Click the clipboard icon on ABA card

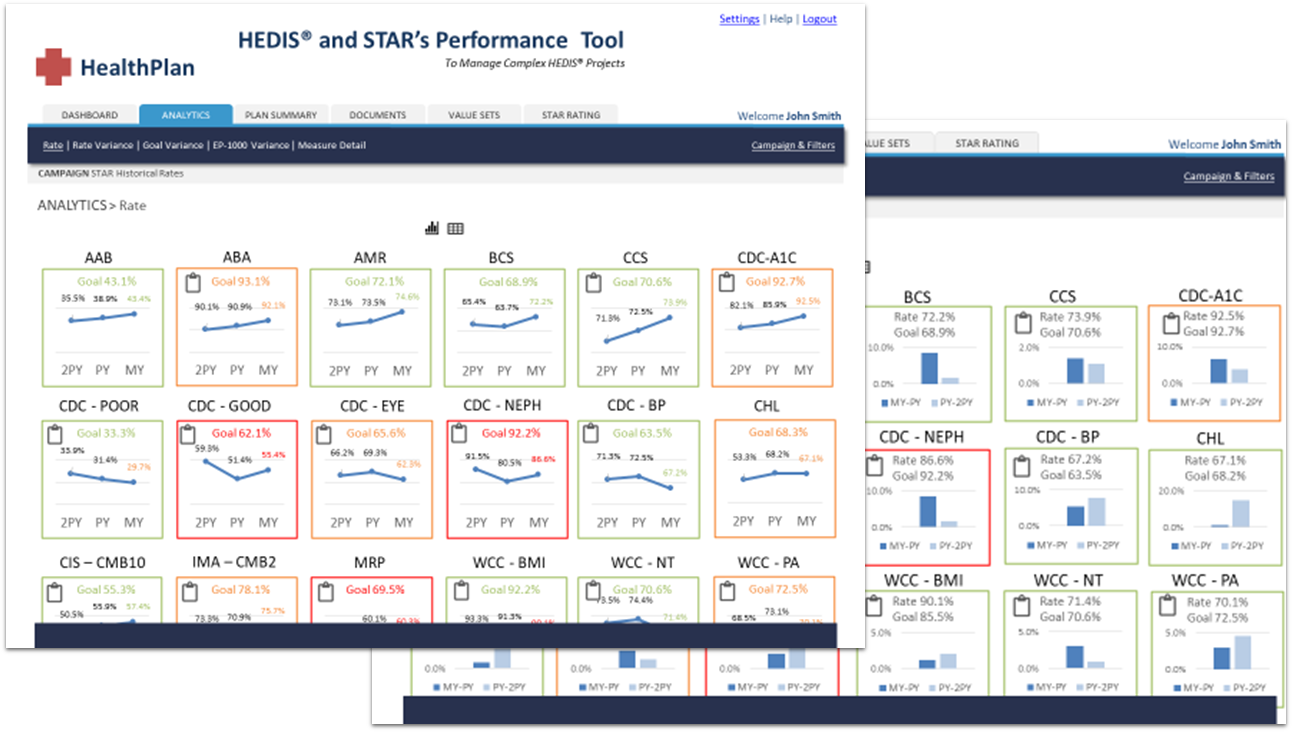[x=189, y=284]
